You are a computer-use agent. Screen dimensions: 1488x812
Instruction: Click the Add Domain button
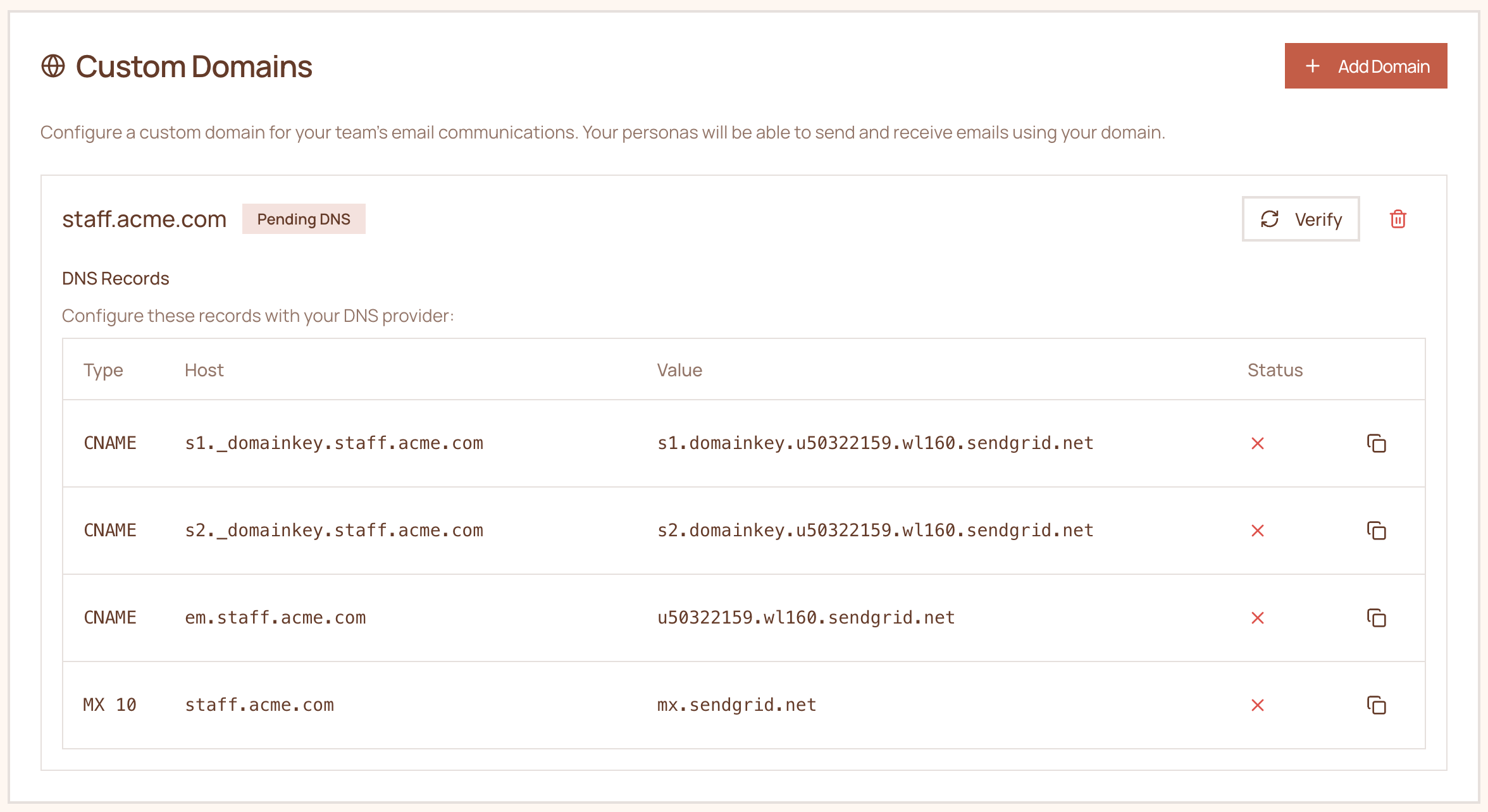coord(1367,65)
